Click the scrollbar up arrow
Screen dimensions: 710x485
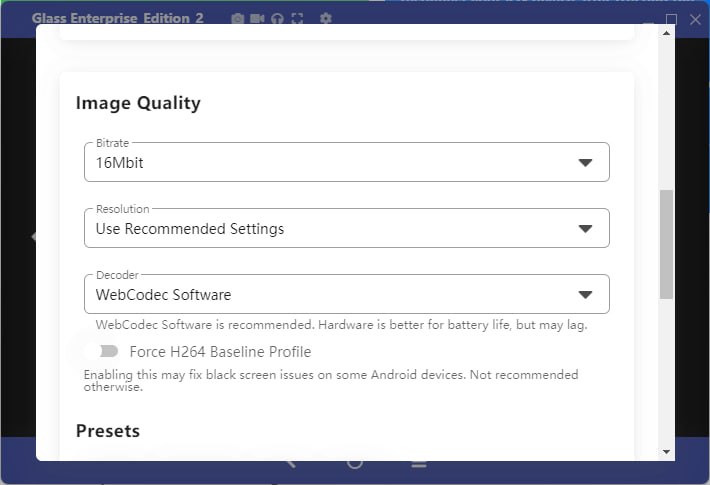click(x=666, y=33)
